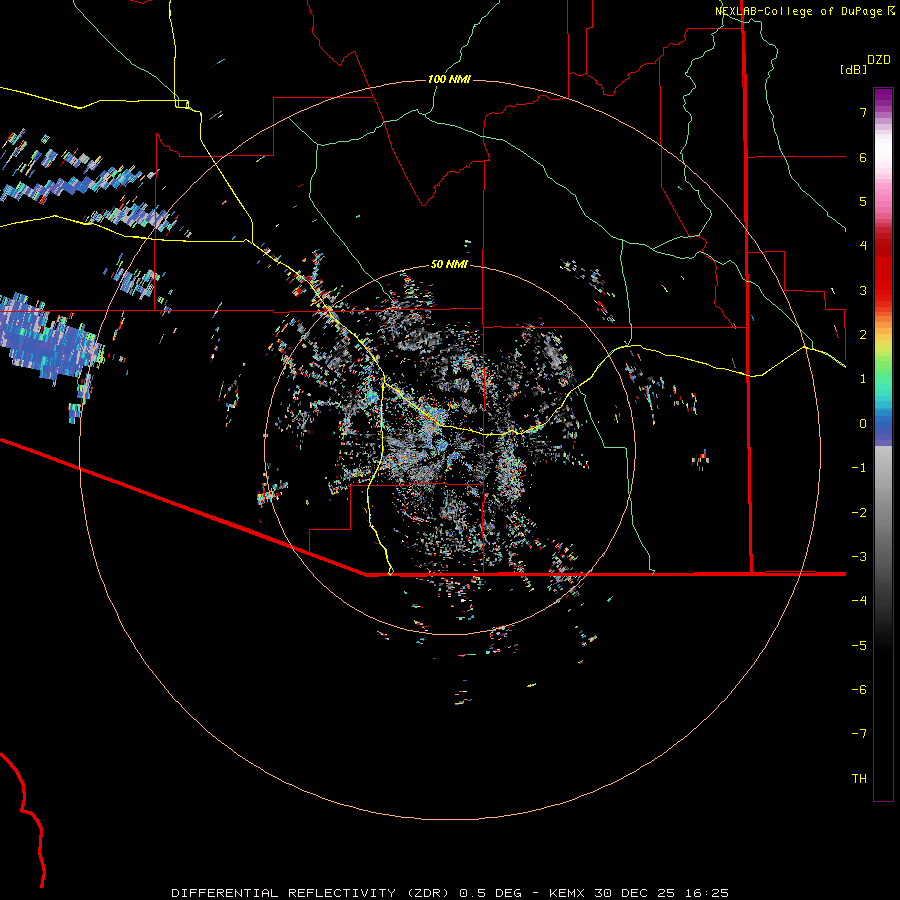
Task: Click the -6 value on the color scale
Action: click(859, 690)
